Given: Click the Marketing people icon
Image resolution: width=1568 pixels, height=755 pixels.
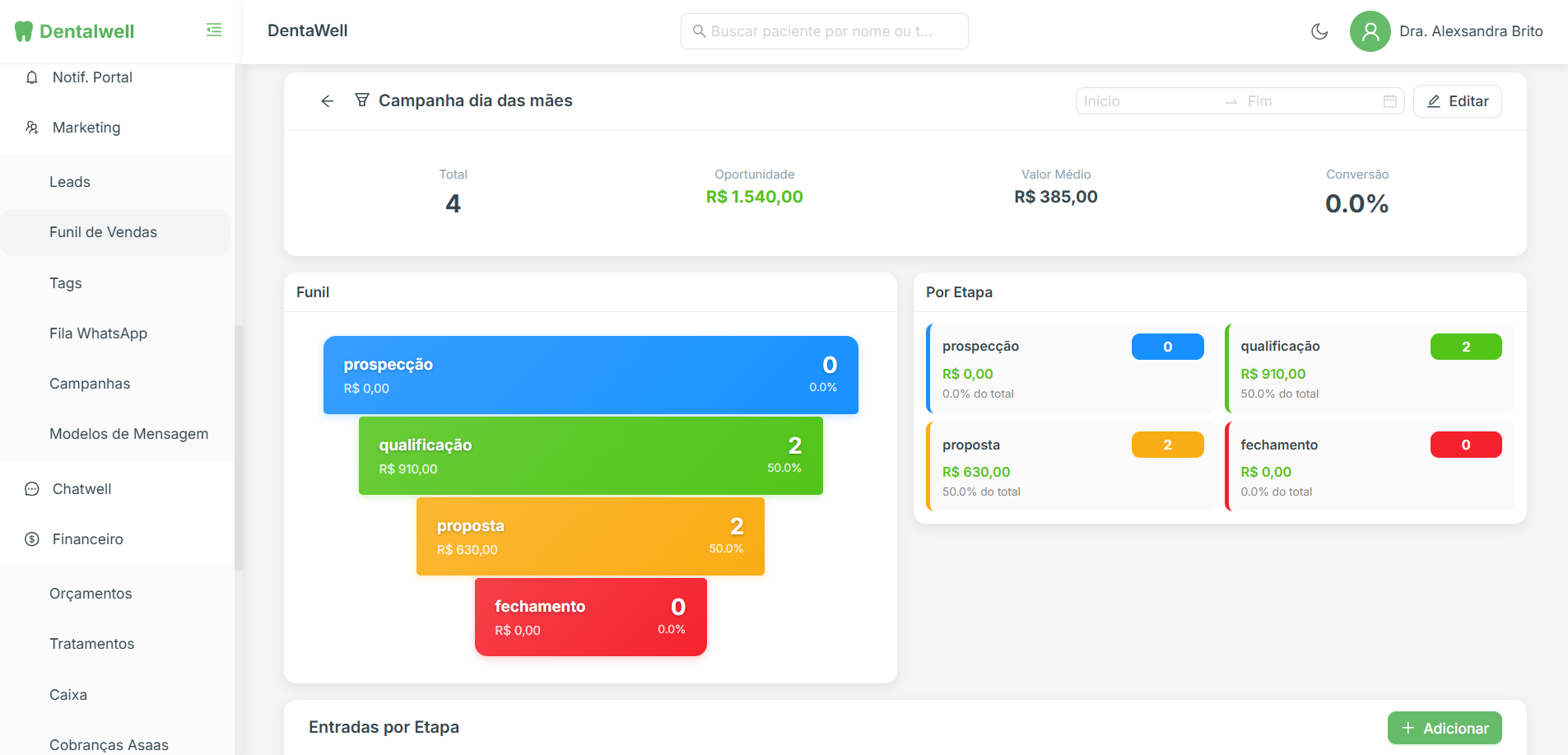Looking at the screenshot, I should [x=32, y=128].
